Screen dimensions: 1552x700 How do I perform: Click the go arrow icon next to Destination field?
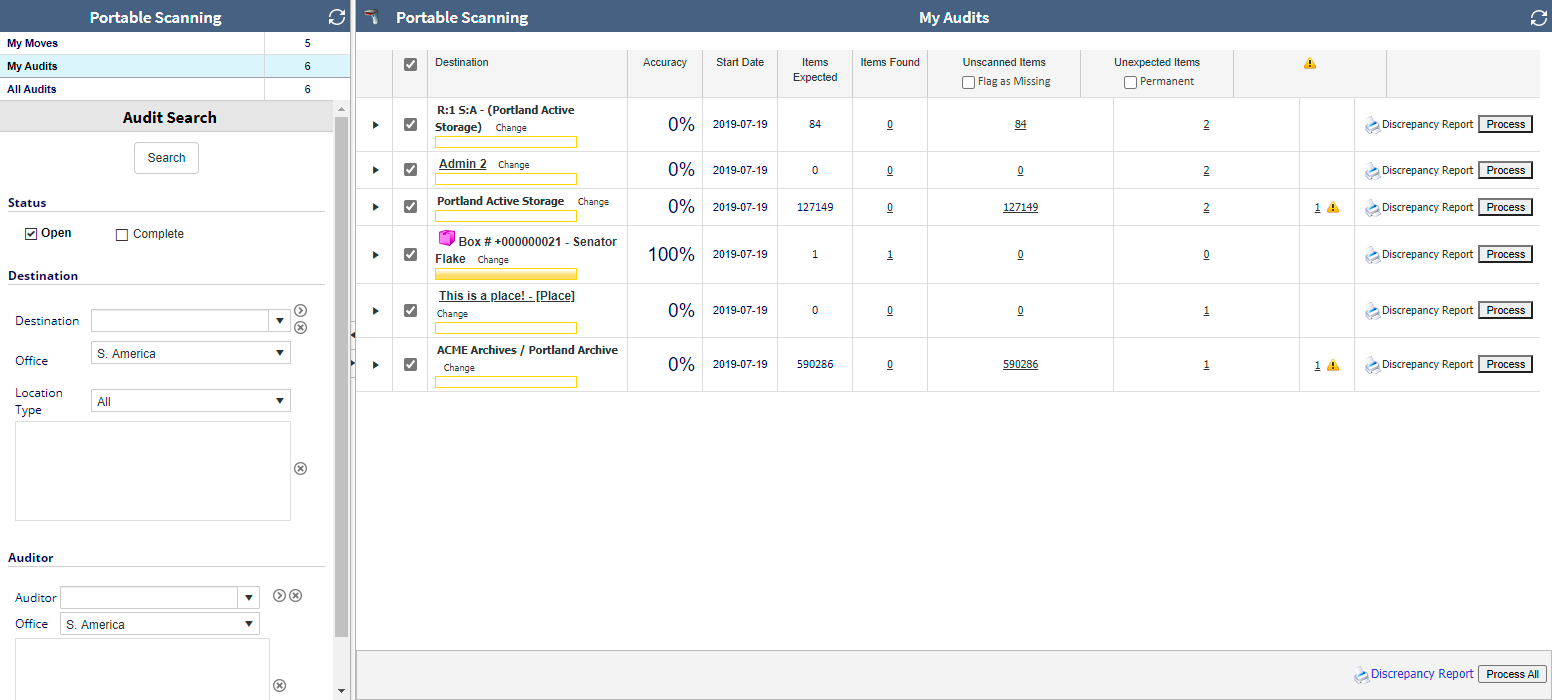click(300, 311)
